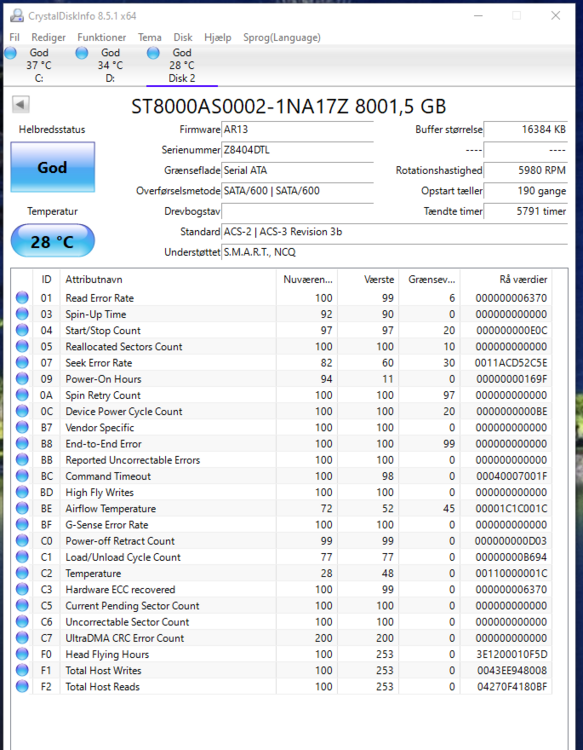Click status icon for Head Flying Hours
This screenshot has width=583, height=750.
tap(22, 654)
